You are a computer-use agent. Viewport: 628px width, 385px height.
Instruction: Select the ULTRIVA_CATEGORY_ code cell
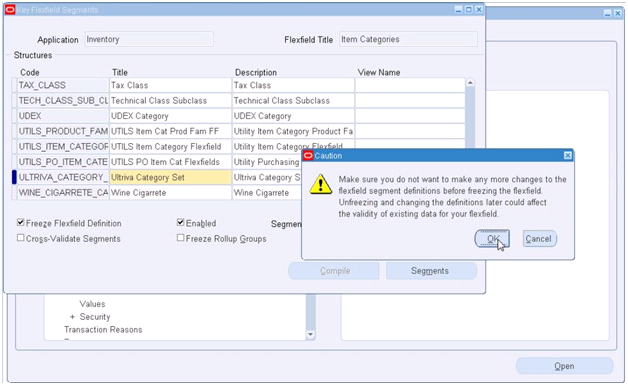[x=63, y=177]
